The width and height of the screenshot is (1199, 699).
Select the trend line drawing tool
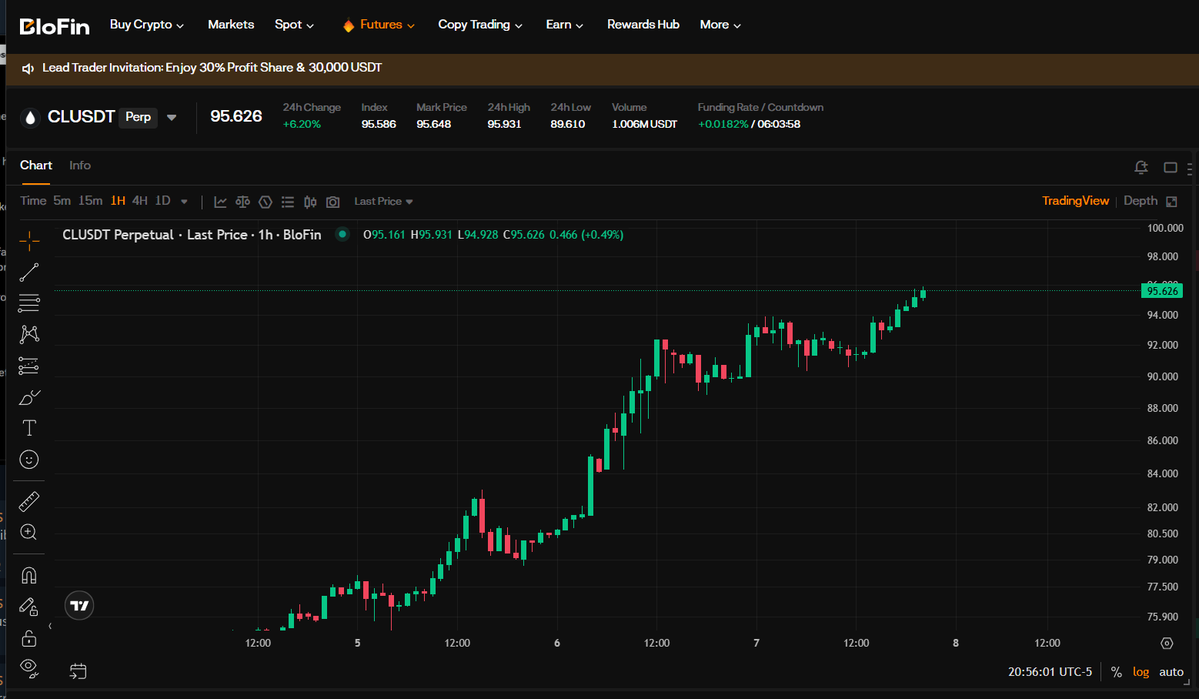[29, 272]
